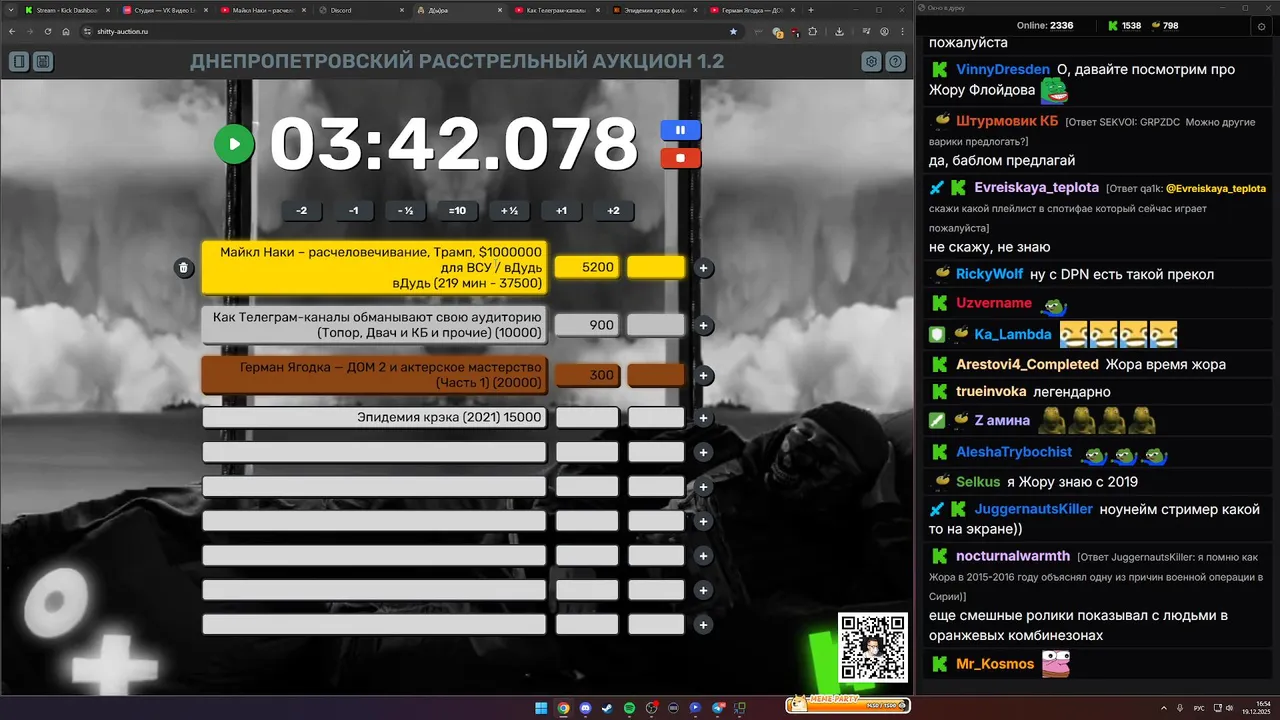Subtract two minutes with -2 button

[x=301, y=211]
